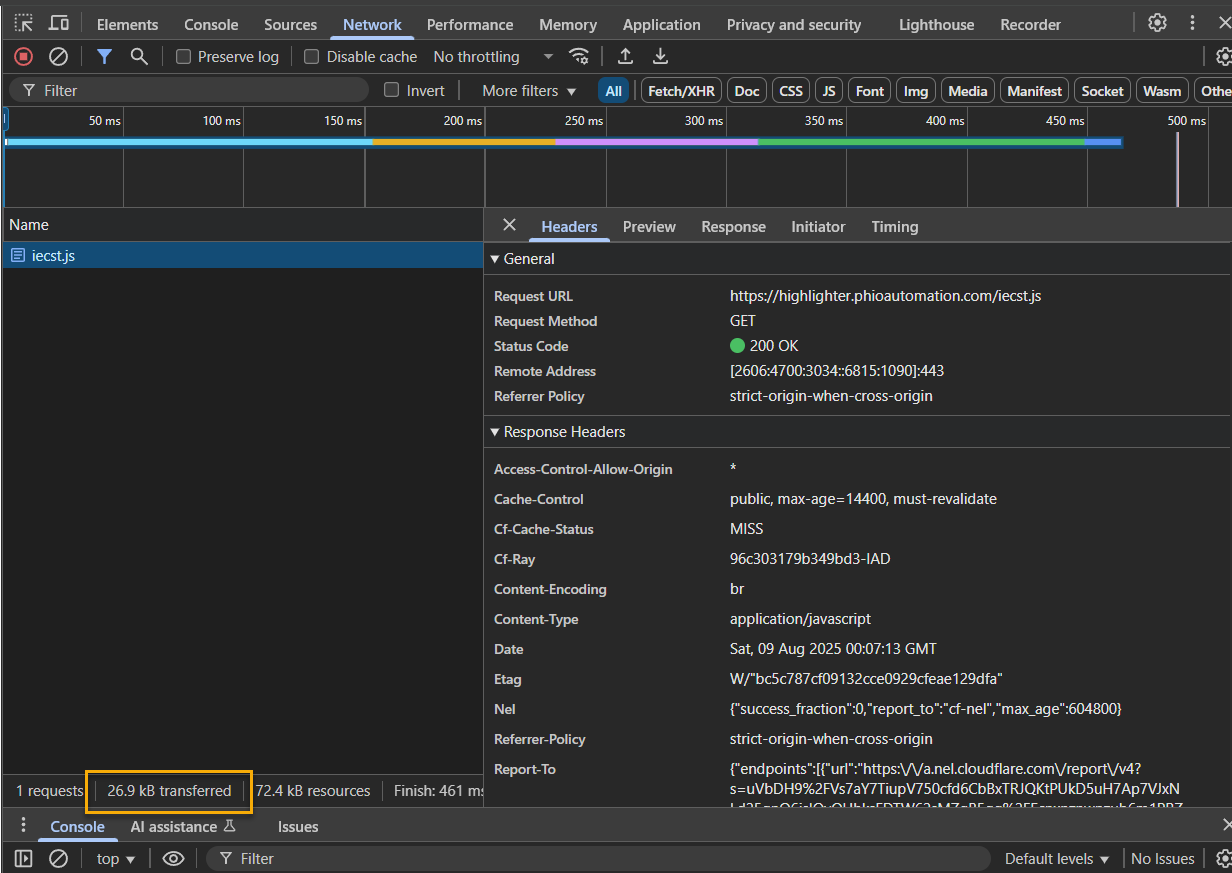Open the Lighthouse panel tab
Screen dimensions: 1232x873
point(936,25)
